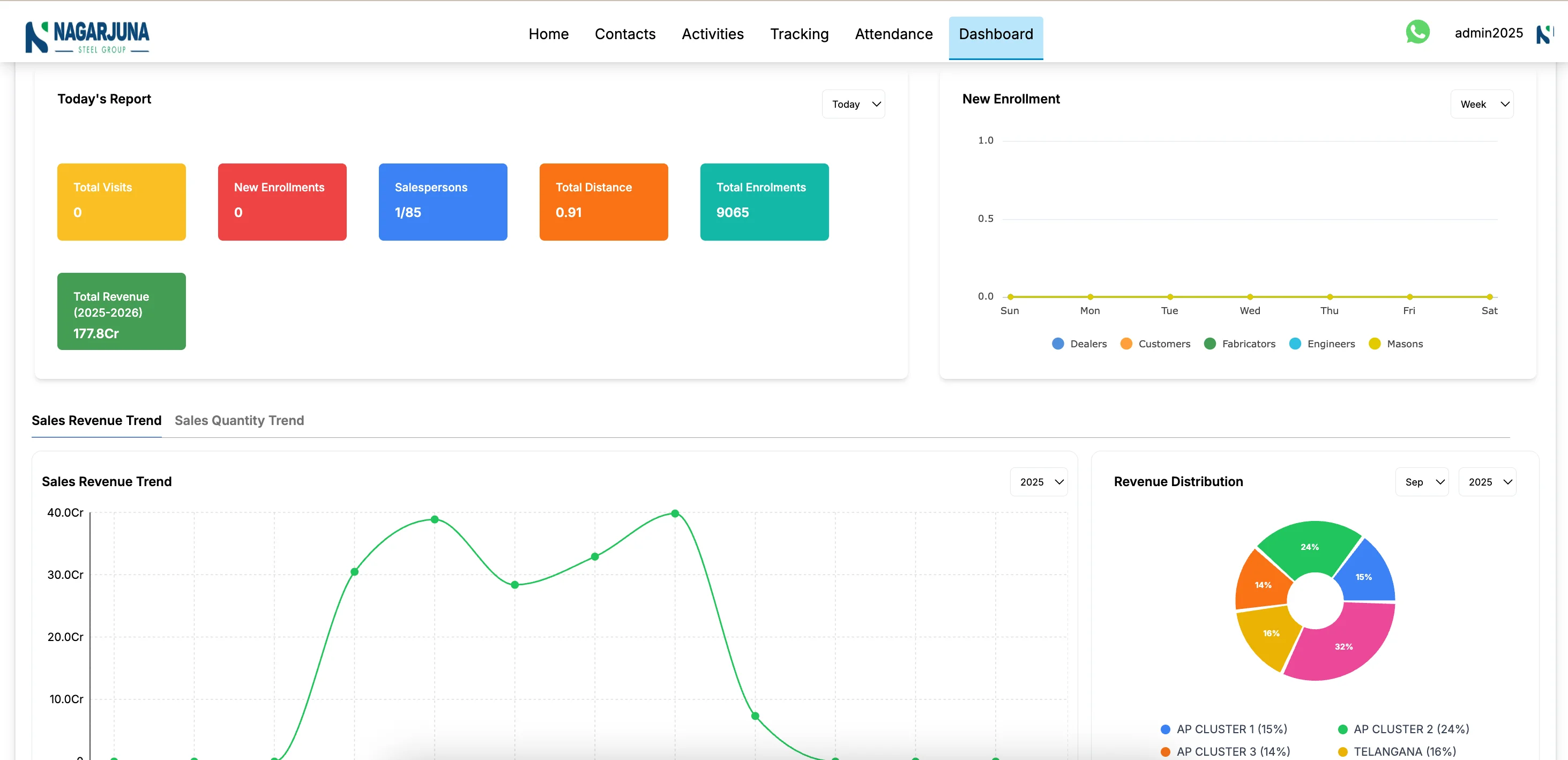Select the Dashboard tab in the navbar
The image size is (1568, 760).
click(996, 33)
